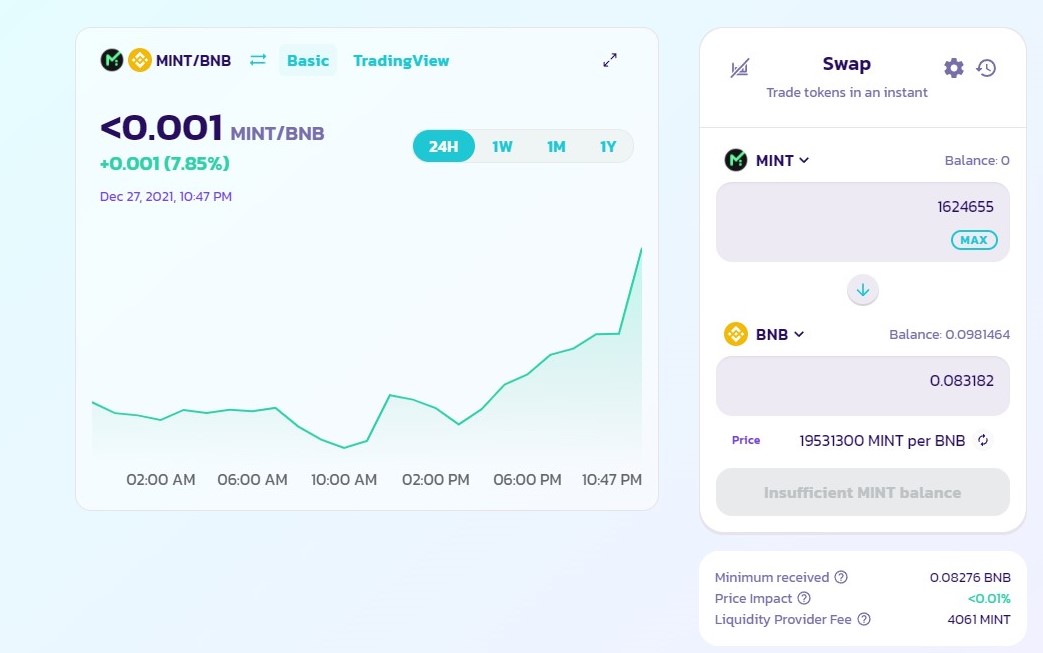Click the BNB token logo in chart header

tap(140, 61)
